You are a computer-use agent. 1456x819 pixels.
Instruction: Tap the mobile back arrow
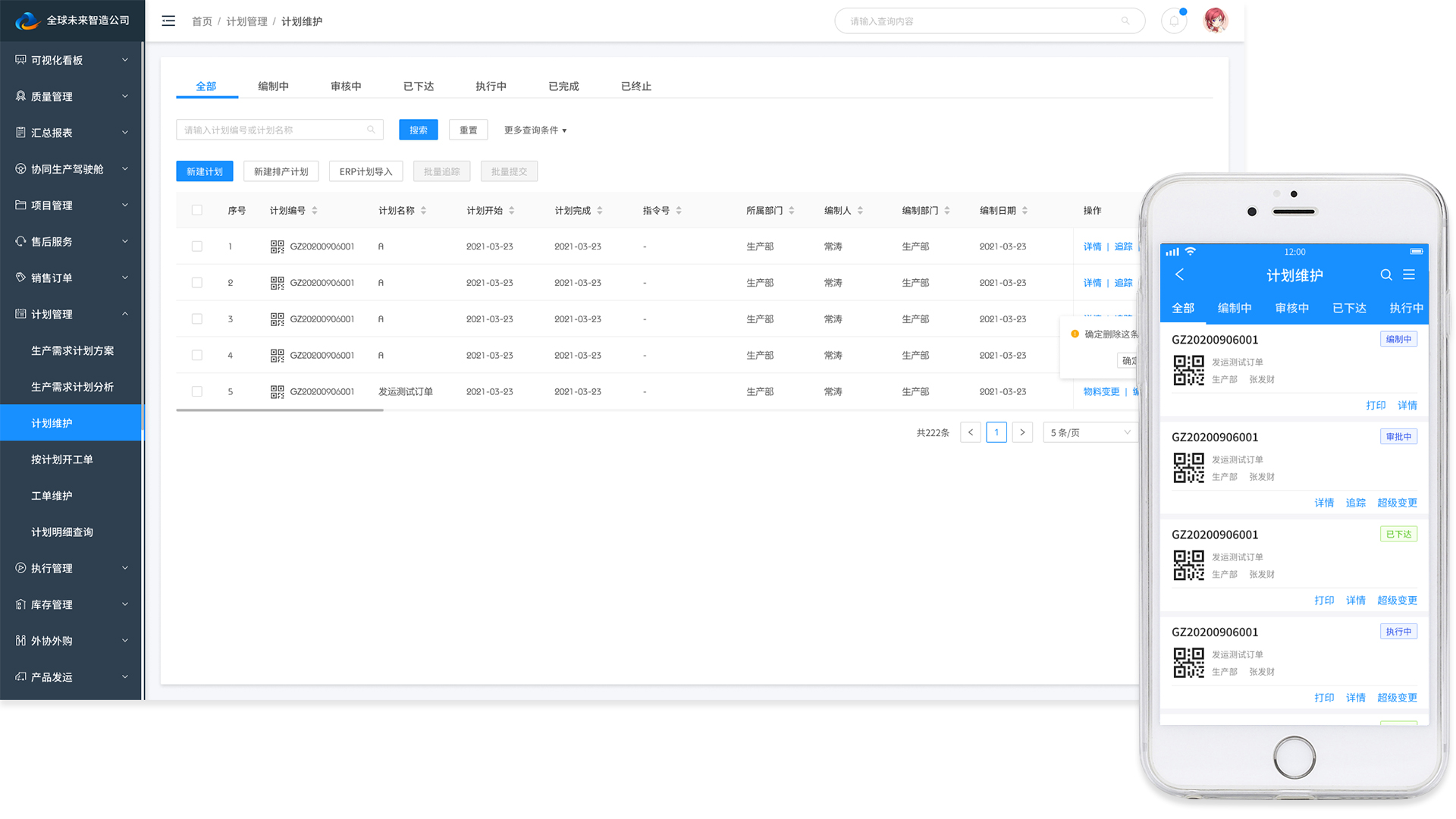pos(1180,275)
